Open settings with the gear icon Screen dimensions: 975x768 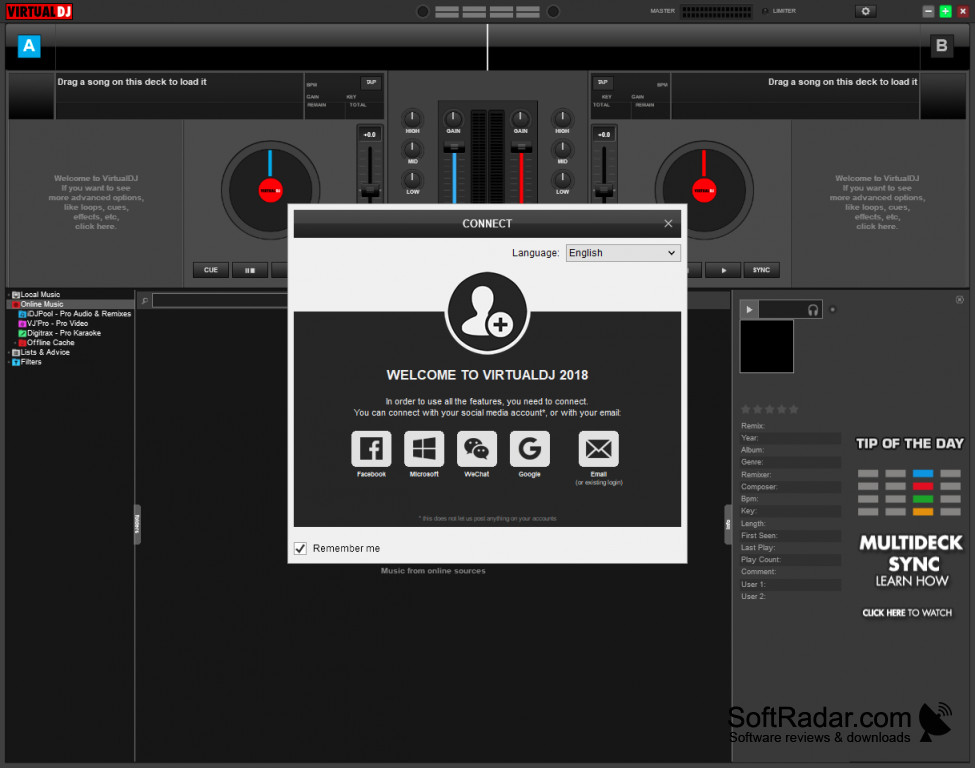coord(866,11)
